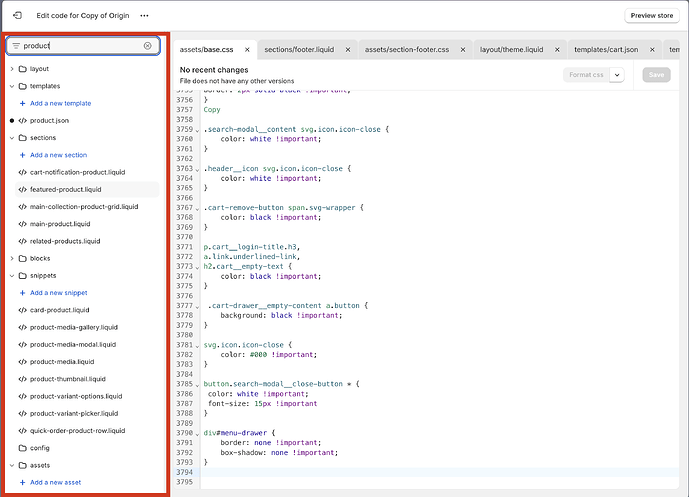Click inside the file search field
The width and height of the screenshot is (689, 497).
tap(80, 46)
